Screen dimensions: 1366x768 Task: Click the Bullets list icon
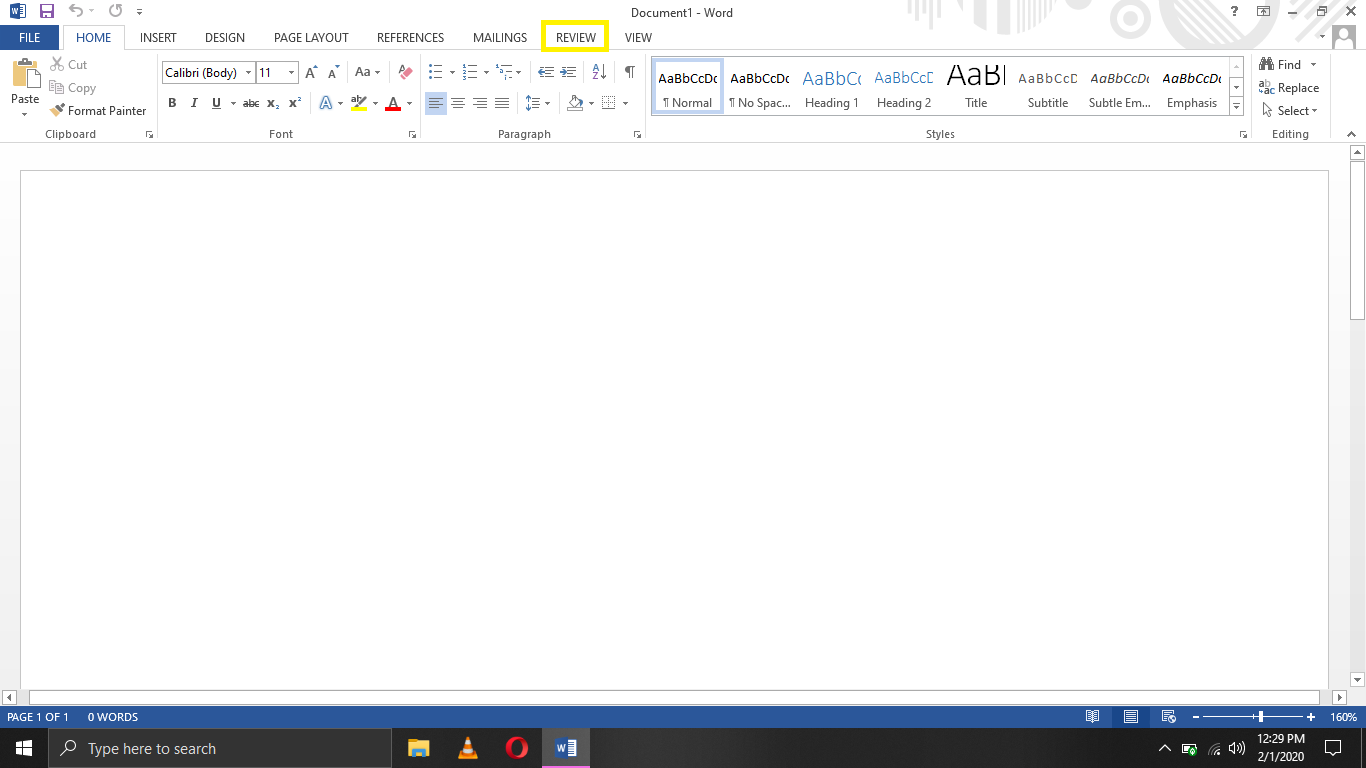435,72
